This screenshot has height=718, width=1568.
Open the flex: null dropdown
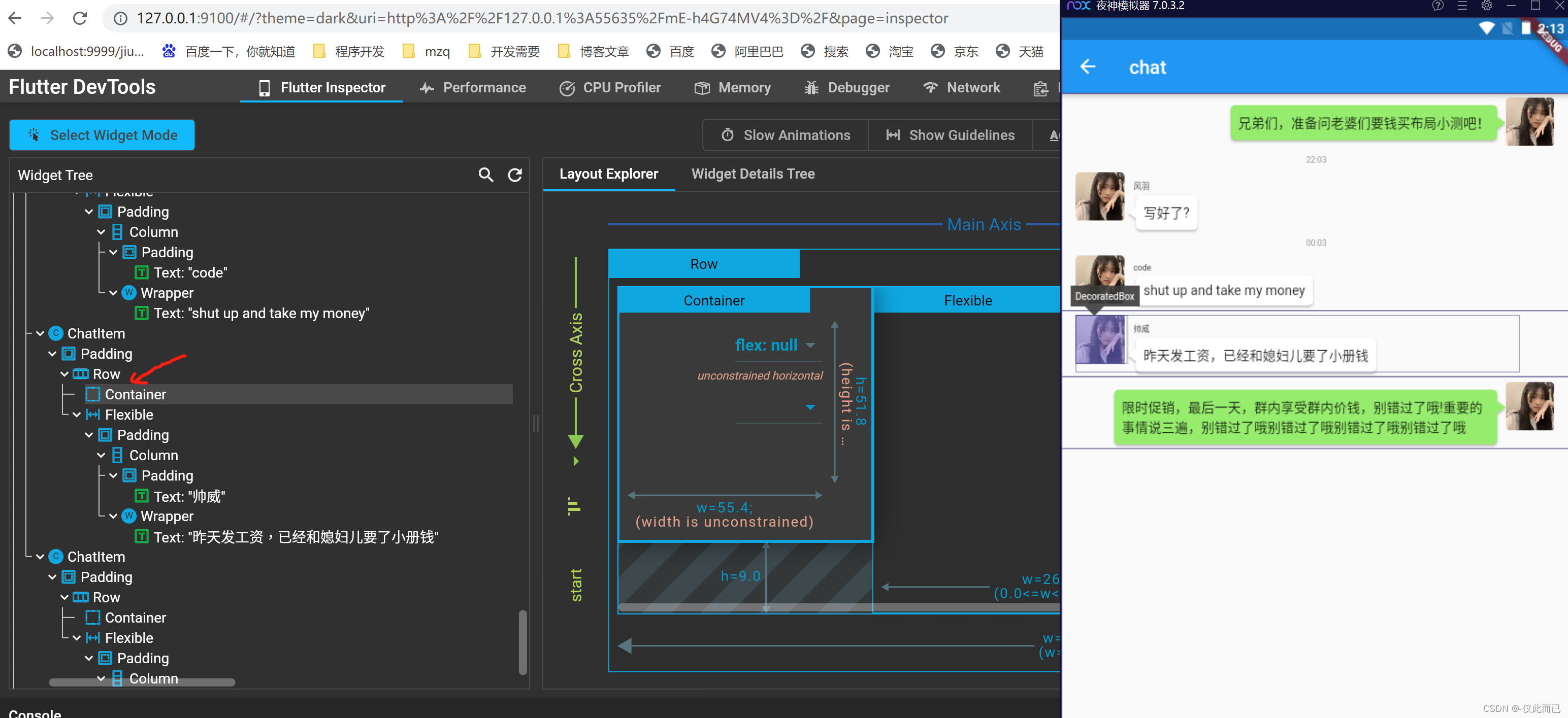click(x=810, y=345)
